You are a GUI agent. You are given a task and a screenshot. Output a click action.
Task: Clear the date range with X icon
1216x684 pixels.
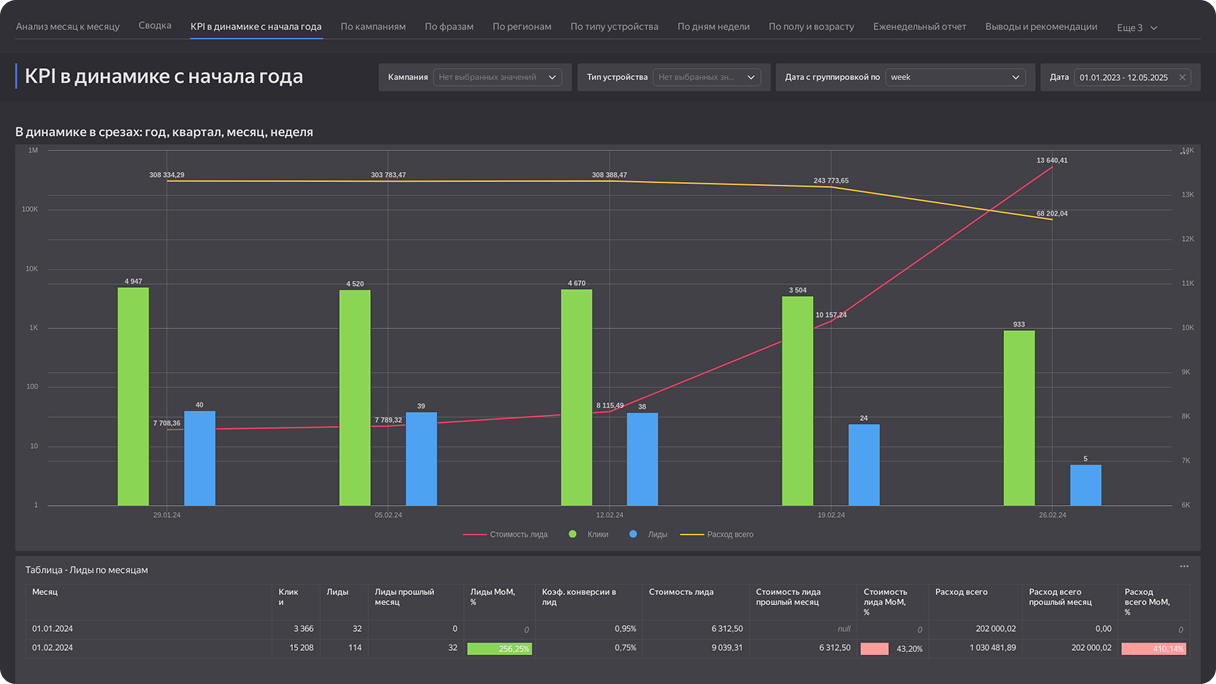pos(1182,77)
